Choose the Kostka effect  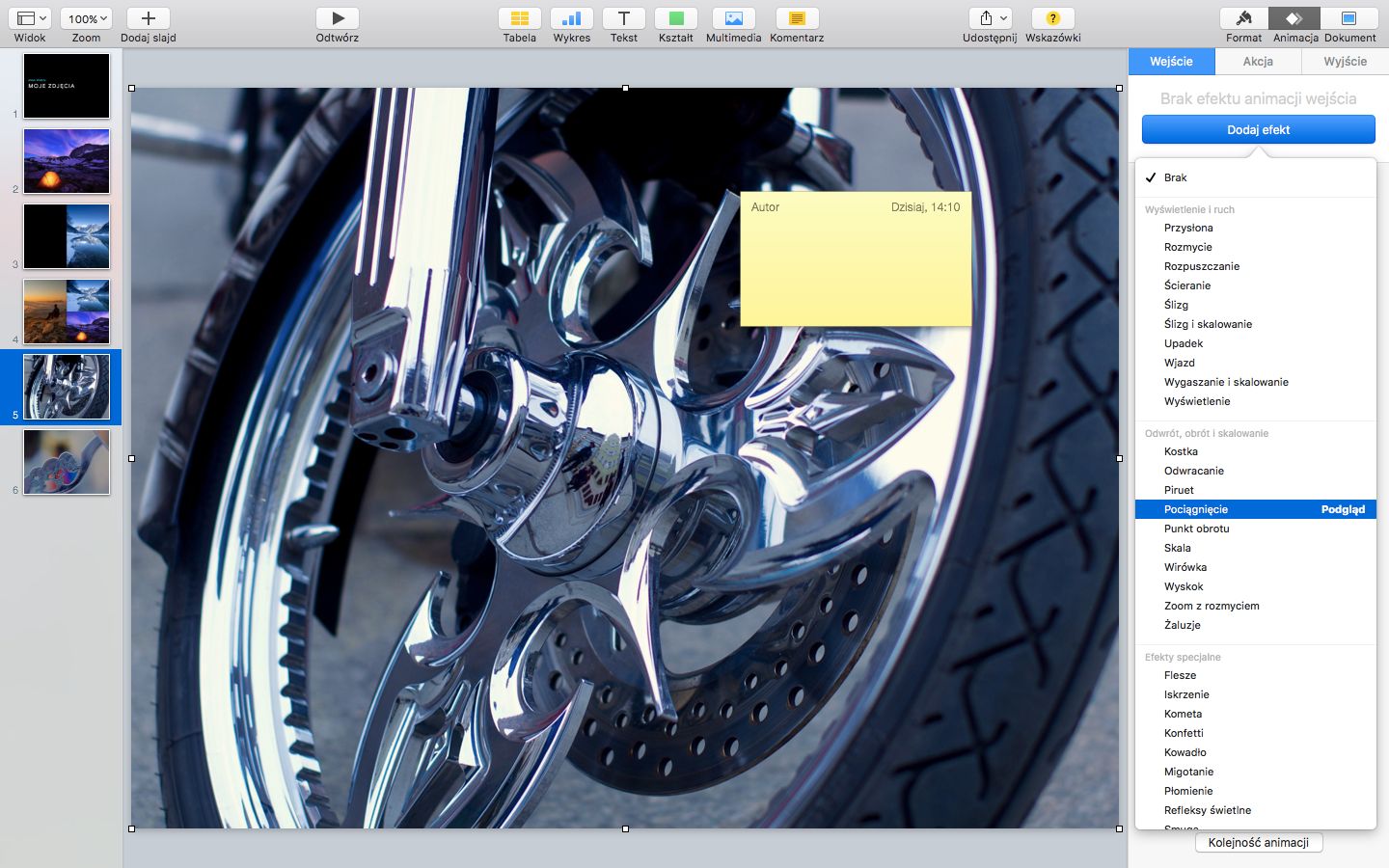click(x=1256, y=451)
